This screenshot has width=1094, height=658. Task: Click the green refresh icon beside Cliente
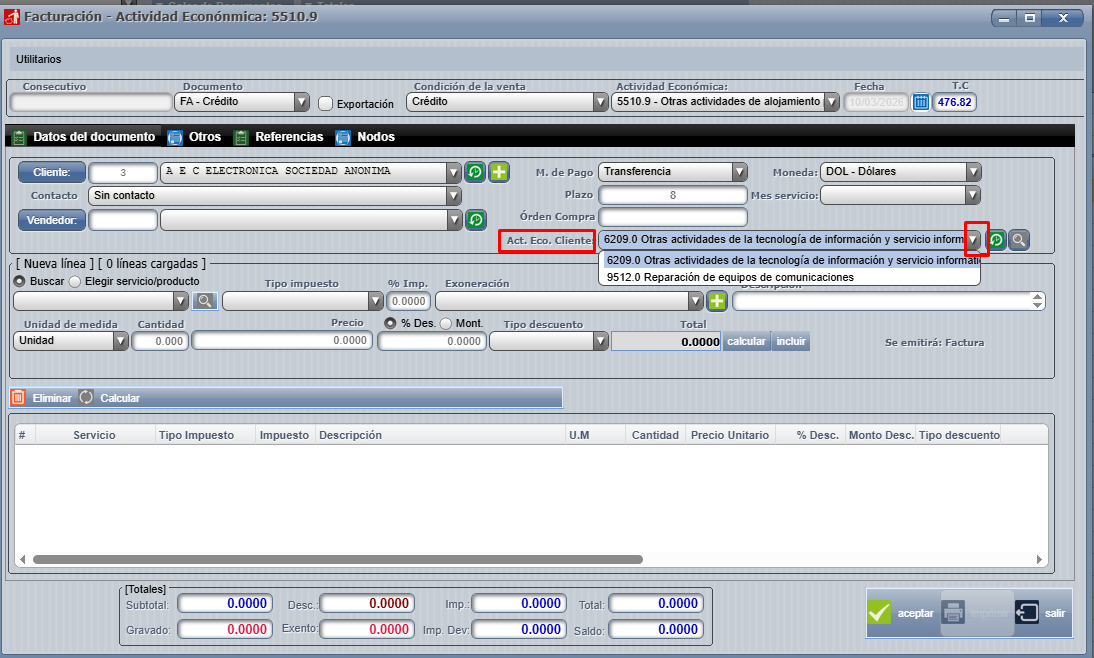point(476,172)
